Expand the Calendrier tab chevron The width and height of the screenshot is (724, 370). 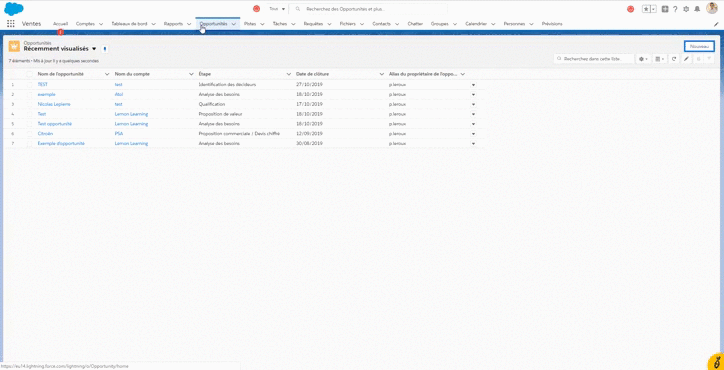click(493, 24)
